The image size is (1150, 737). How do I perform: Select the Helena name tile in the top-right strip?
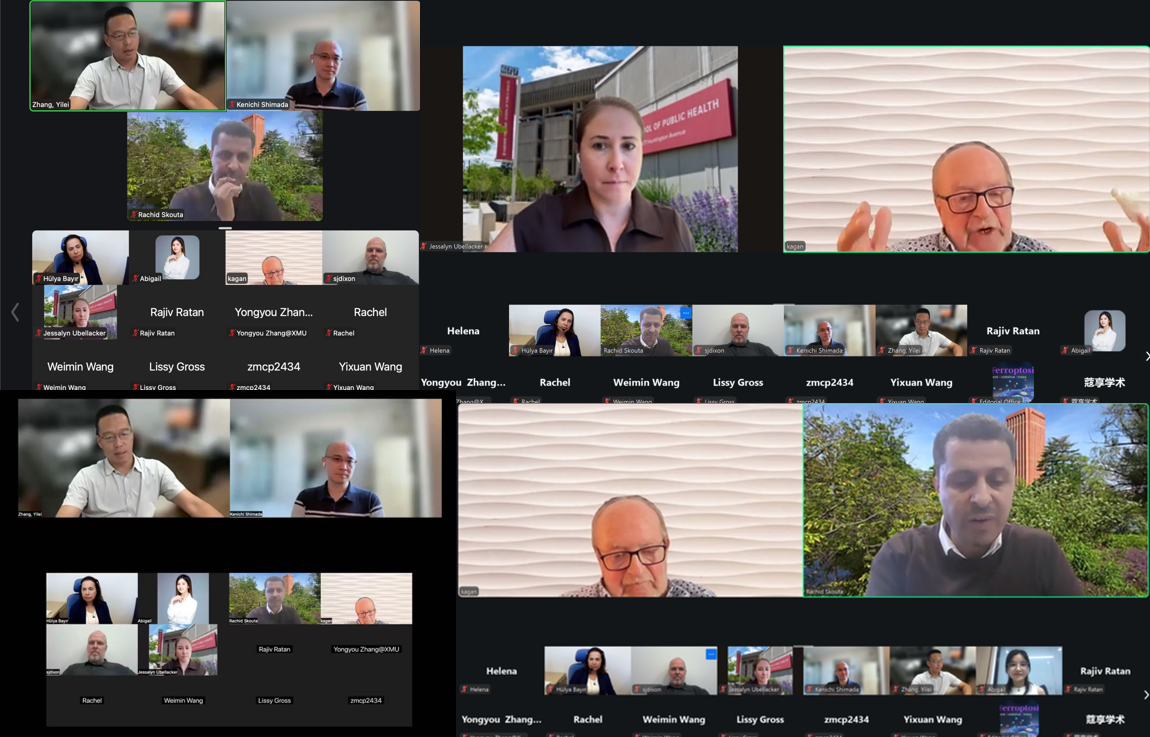click(x=464, y=331)
